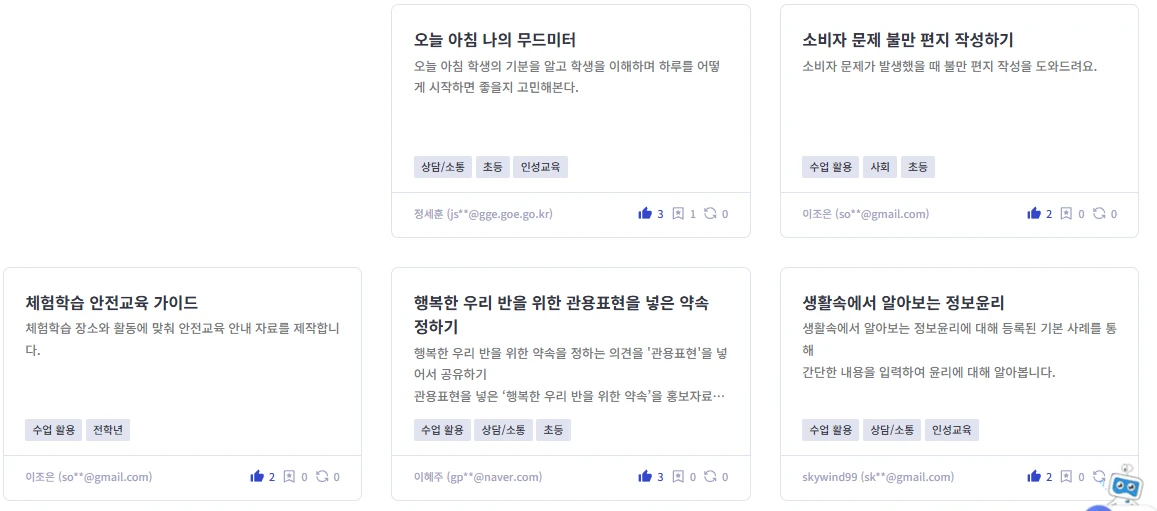1157x511 pixels.
Task: Select the 인성교육 tag on 무드미터 card
Action: click(x=541, y=167)
